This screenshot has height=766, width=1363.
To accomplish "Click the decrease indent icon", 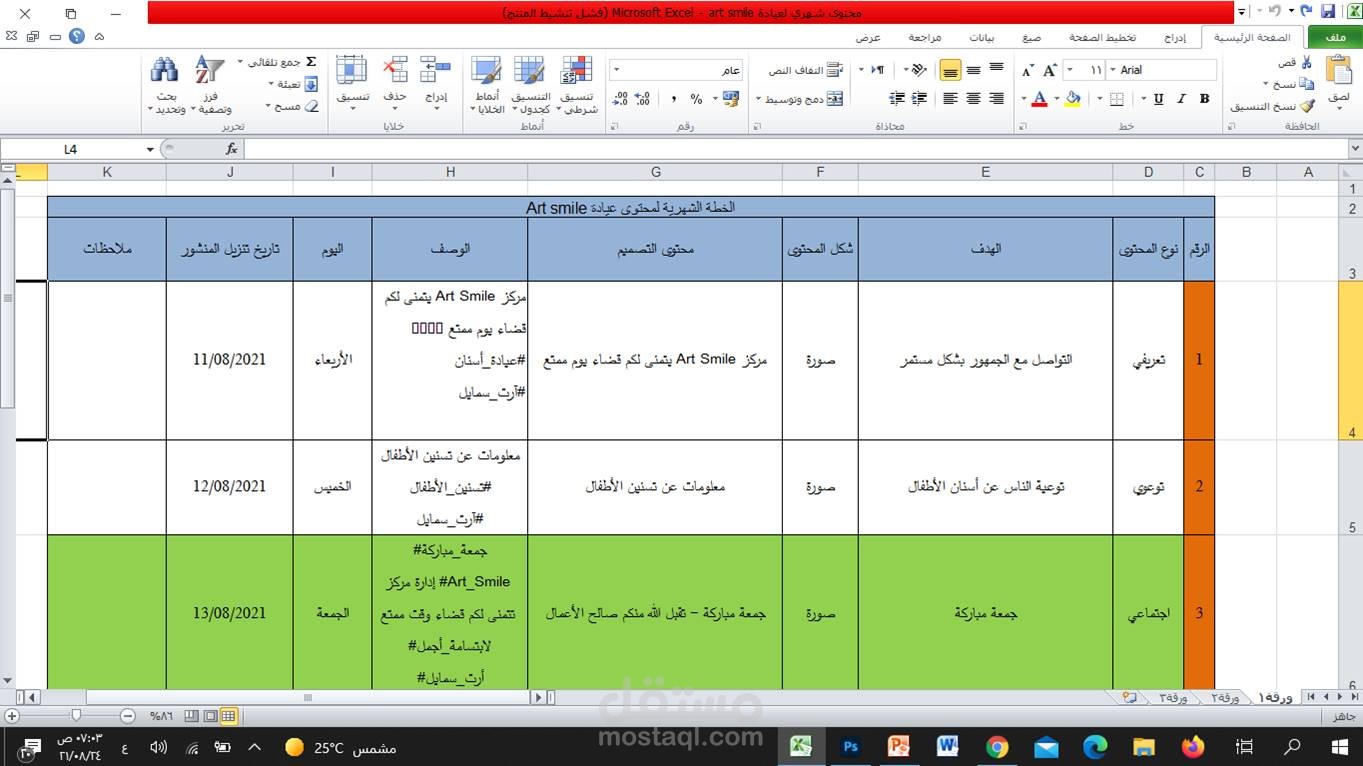I will [x=918, y=99].
